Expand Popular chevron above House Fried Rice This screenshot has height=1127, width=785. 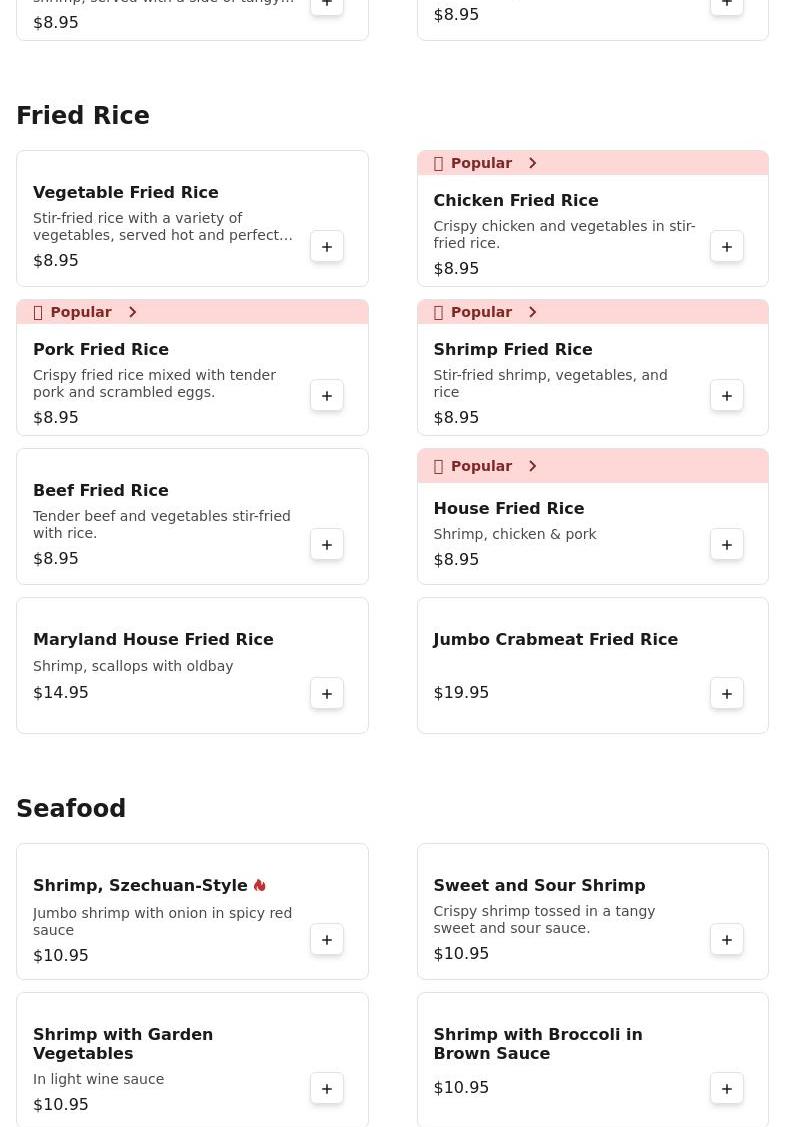(532, 466)
